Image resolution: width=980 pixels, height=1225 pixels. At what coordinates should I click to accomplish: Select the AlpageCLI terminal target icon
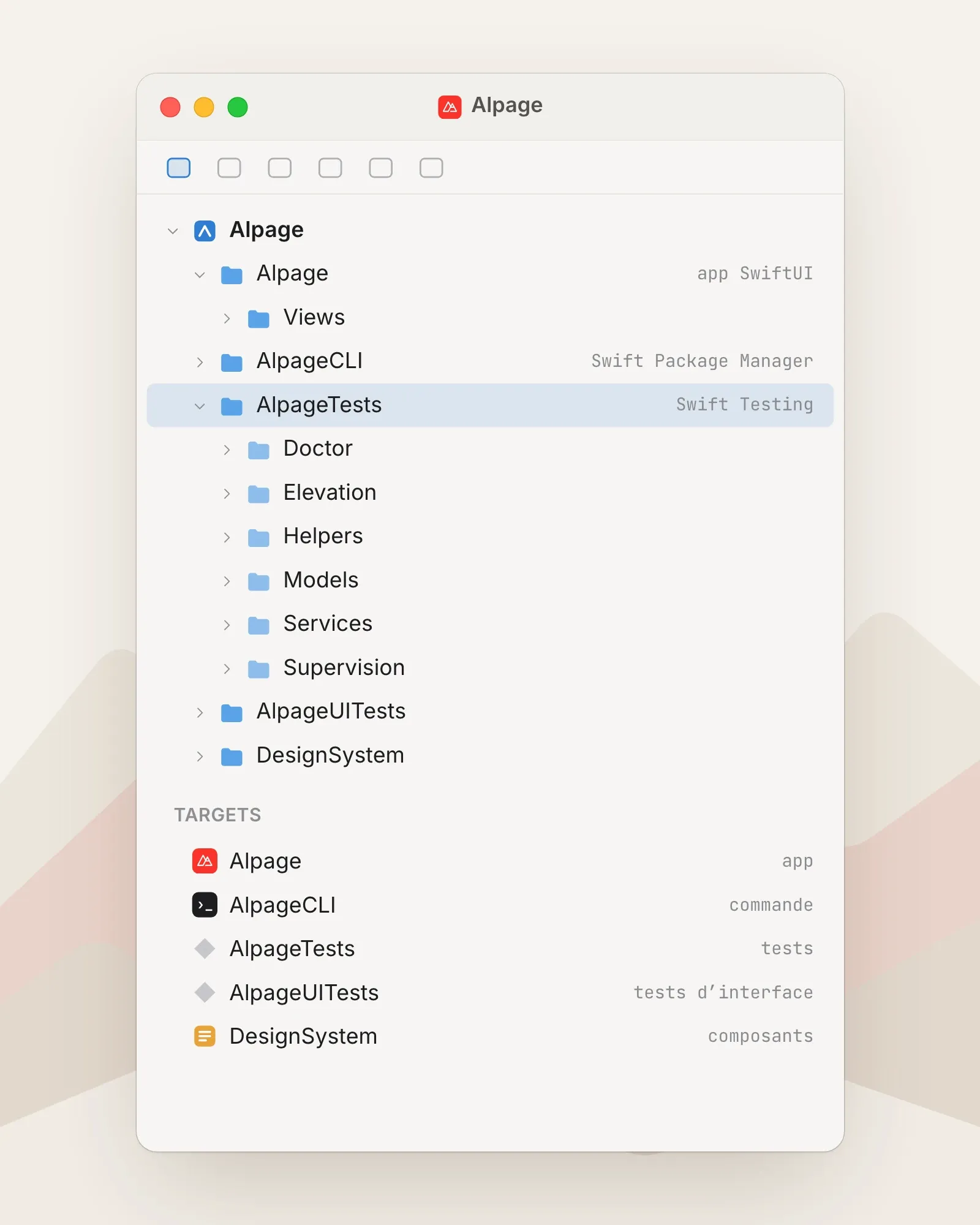[205, 905]
